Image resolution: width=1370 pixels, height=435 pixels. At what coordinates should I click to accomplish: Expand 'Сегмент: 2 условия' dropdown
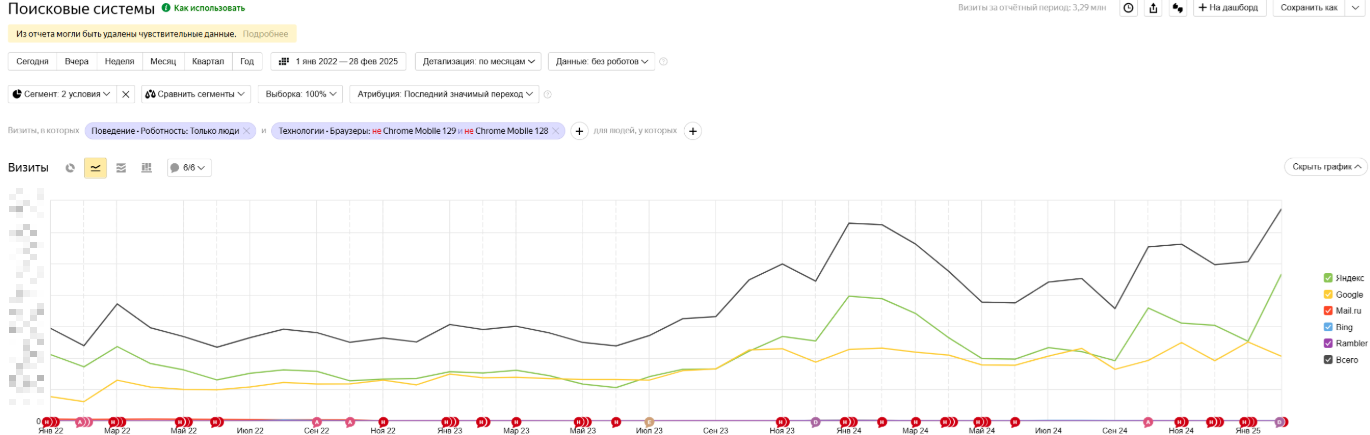[62, 94]
